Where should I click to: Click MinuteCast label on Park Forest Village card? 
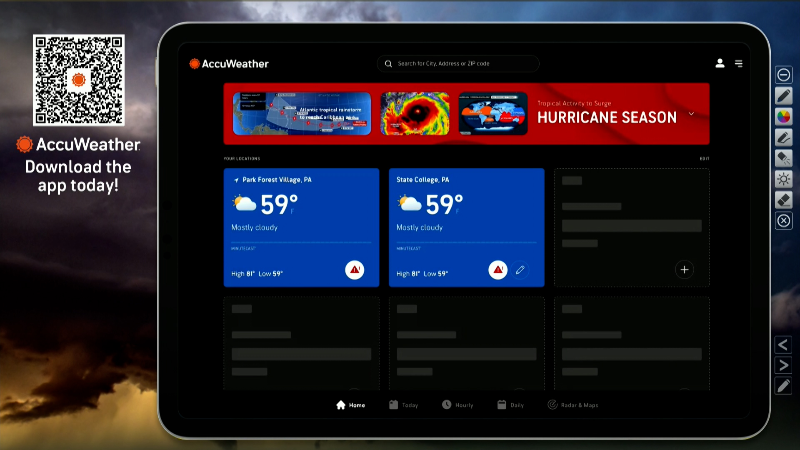(x=243, y=248)
